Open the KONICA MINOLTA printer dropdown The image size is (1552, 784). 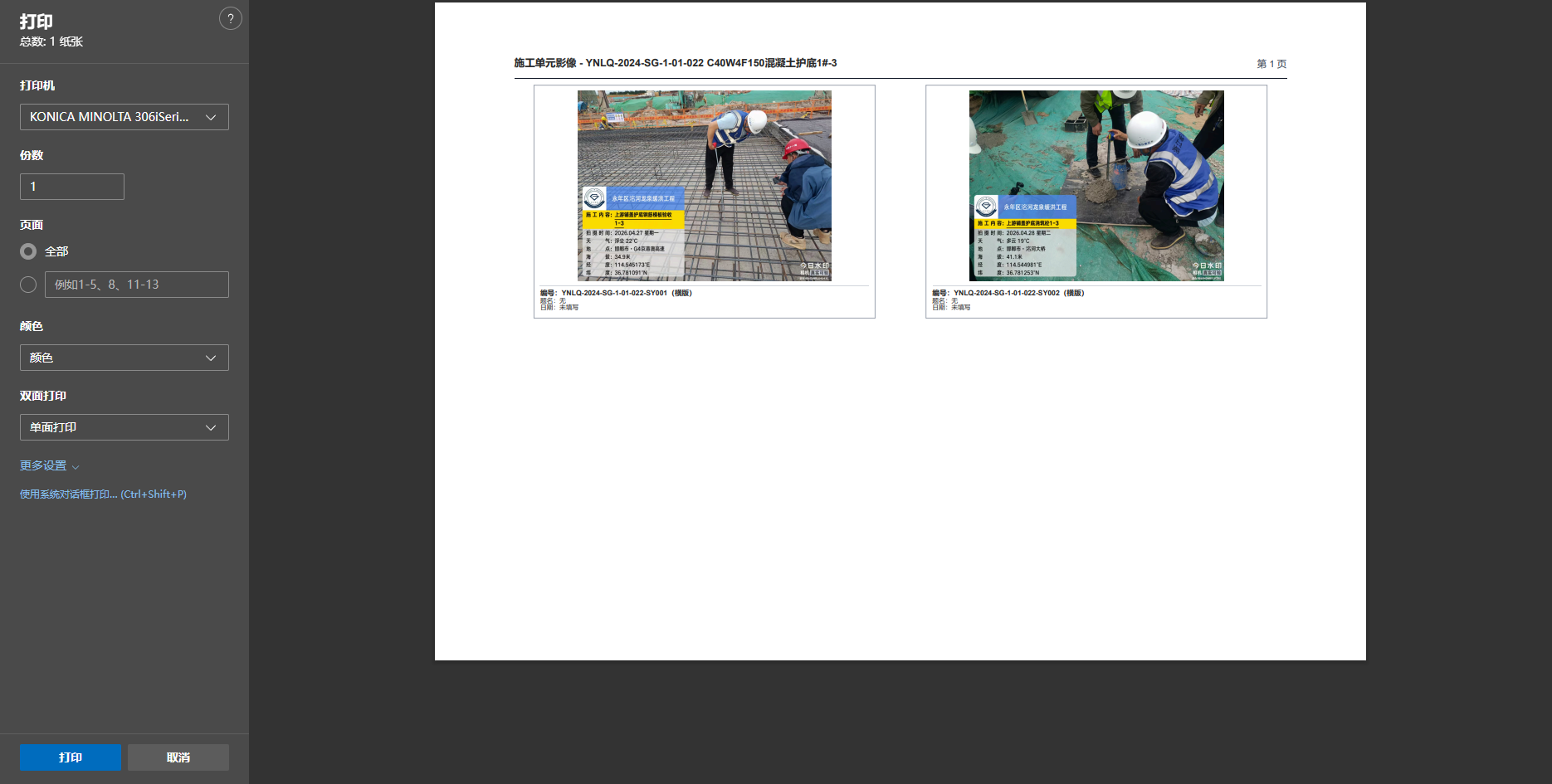(x=124, y=117)
